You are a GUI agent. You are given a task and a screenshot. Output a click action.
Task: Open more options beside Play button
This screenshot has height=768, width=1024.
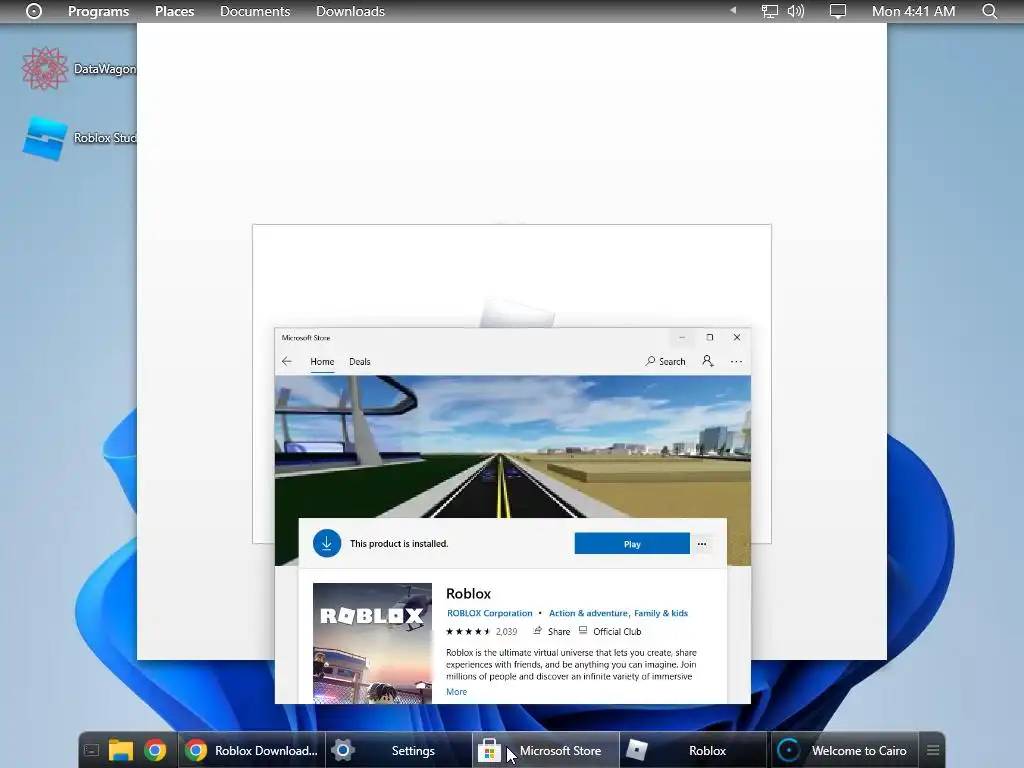coord(702,544)
